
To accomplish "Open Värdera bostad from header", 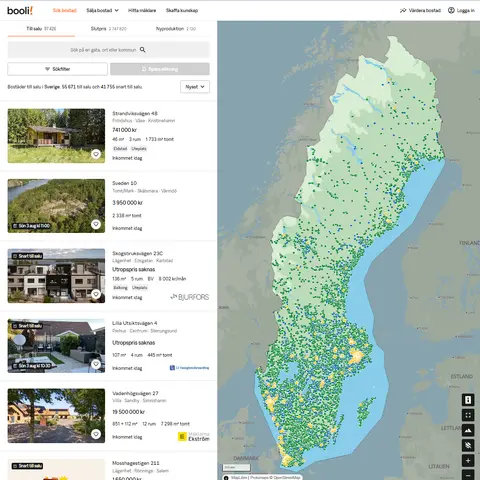I will 420,10.
